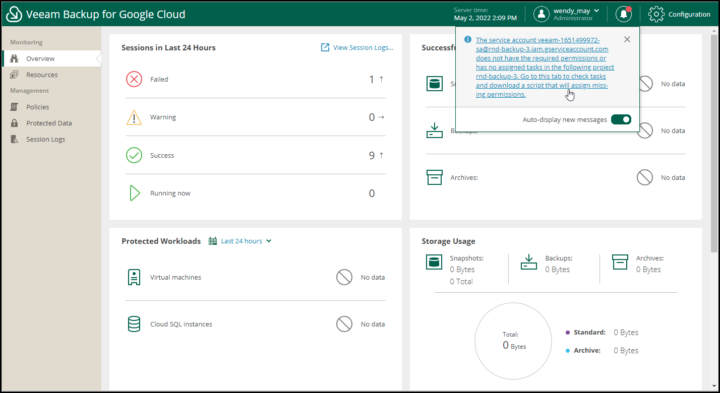
Task: Click the wendy_may user avatar icon
Action: 541,14
